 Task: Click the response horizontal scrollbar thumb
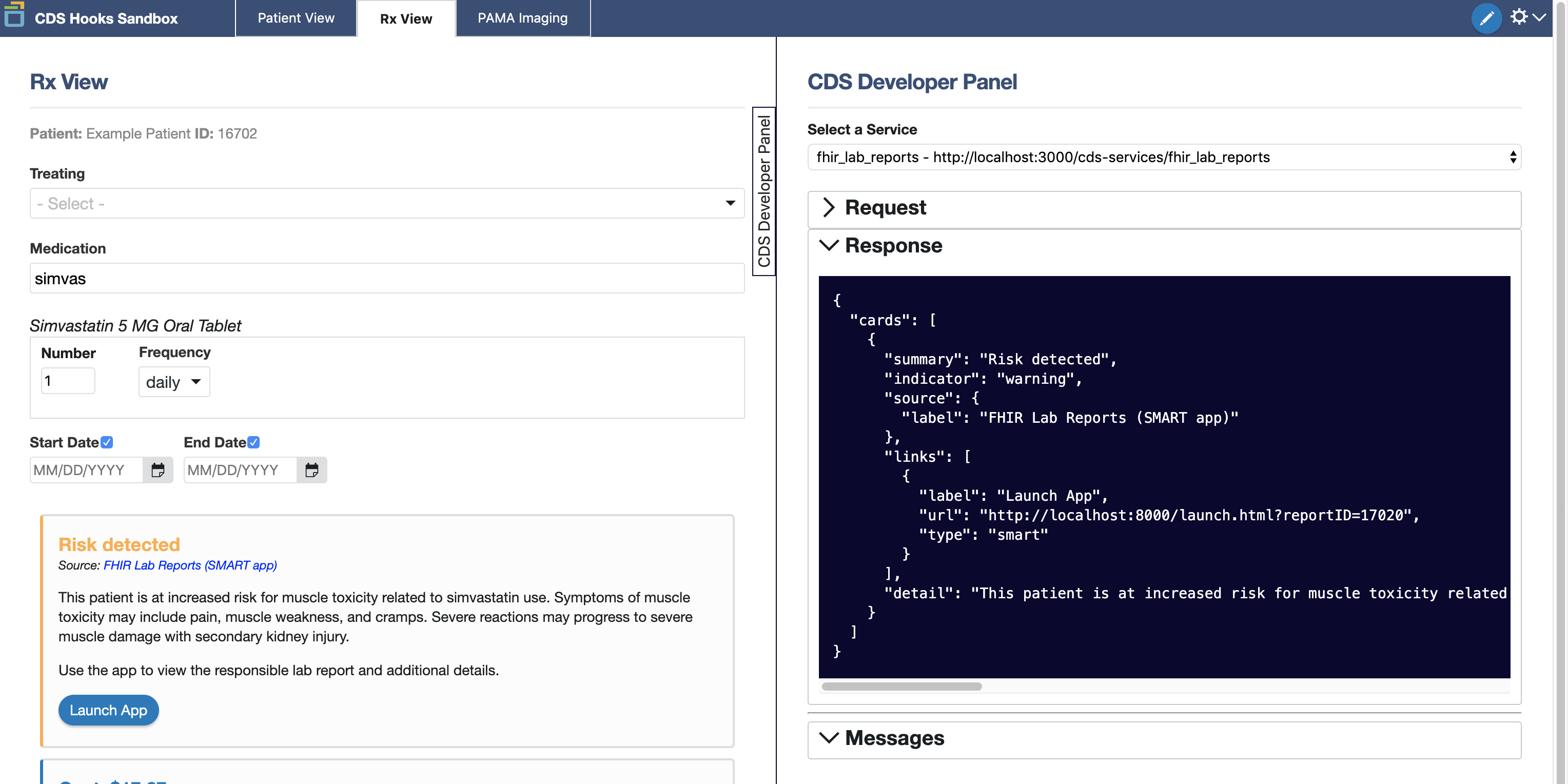pos(901,687)
